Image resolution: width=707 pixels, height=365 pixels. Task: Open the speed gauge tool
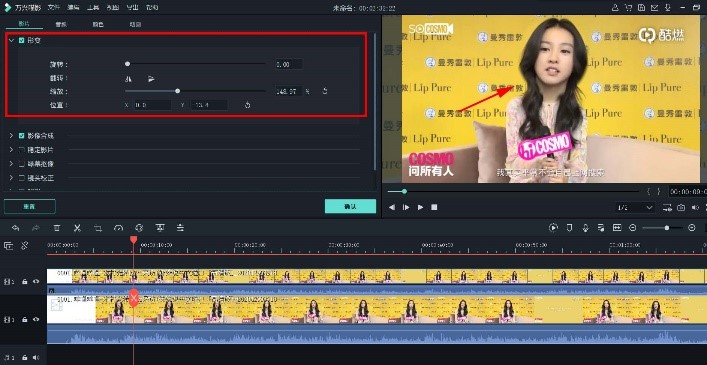click(x=118, y=228)
